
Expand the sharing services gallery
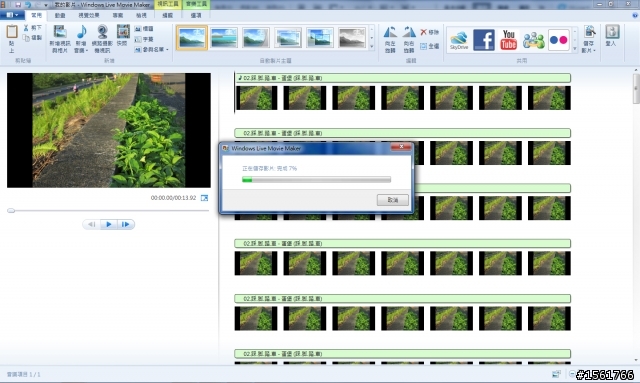click(575, 49)
